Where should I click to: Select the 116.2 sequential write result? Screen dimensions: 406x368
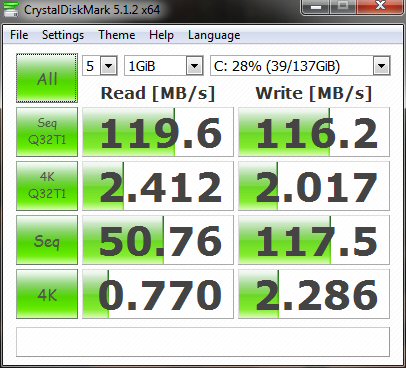[x=314, y=132]
